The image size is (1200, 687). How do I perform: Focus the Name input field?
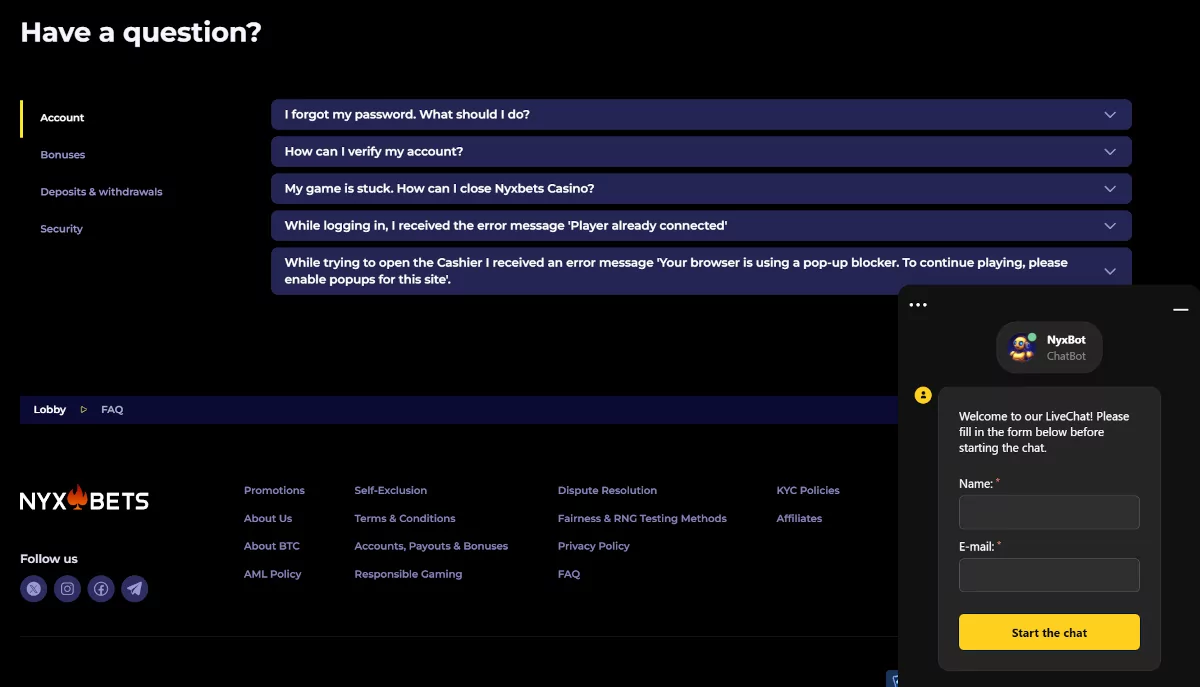click(x=1049, y=512)
